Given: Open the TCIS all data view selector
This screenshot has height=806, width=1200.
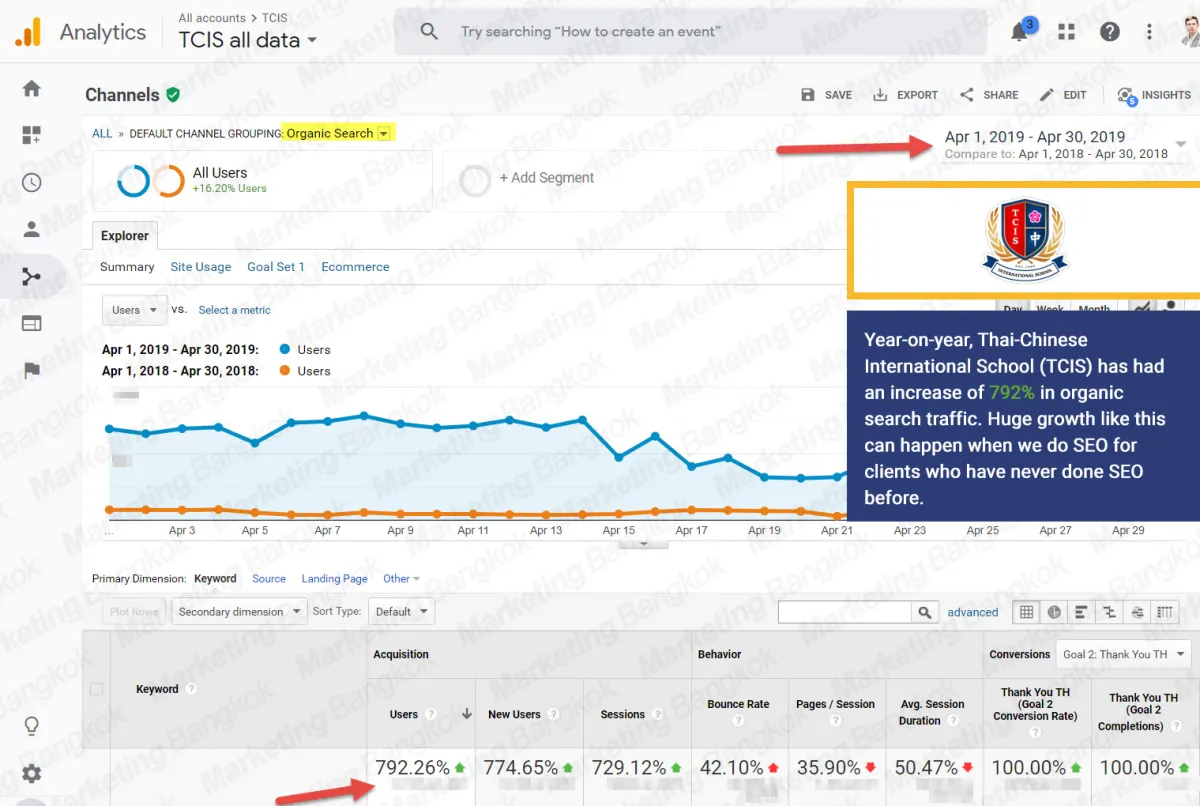Looking at the screenshot, I should (x=248, y=41).
